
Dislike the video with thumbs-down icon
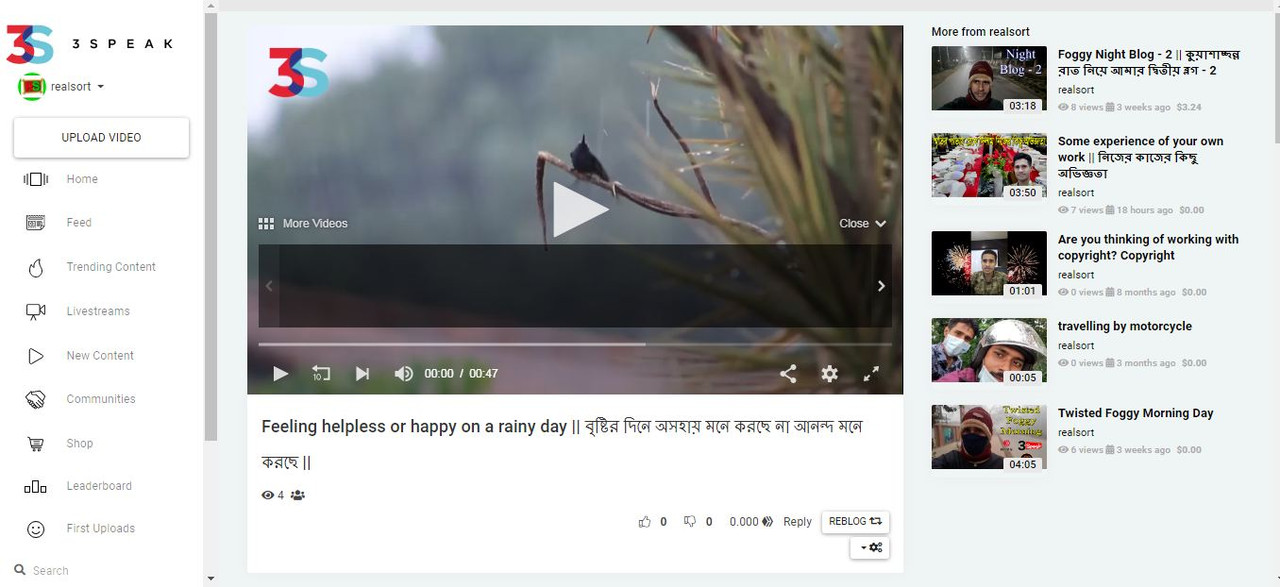(x=690, y=521)
